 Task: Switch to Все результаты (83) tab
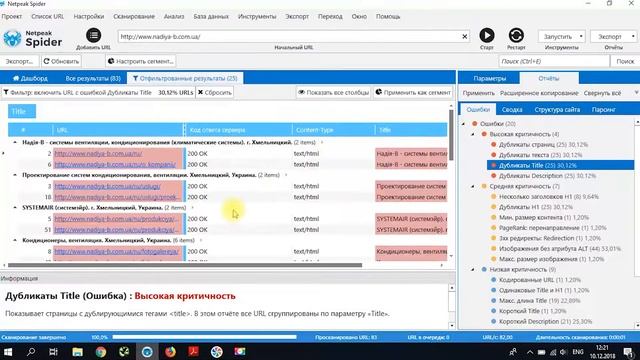click(x=93, y=78)
